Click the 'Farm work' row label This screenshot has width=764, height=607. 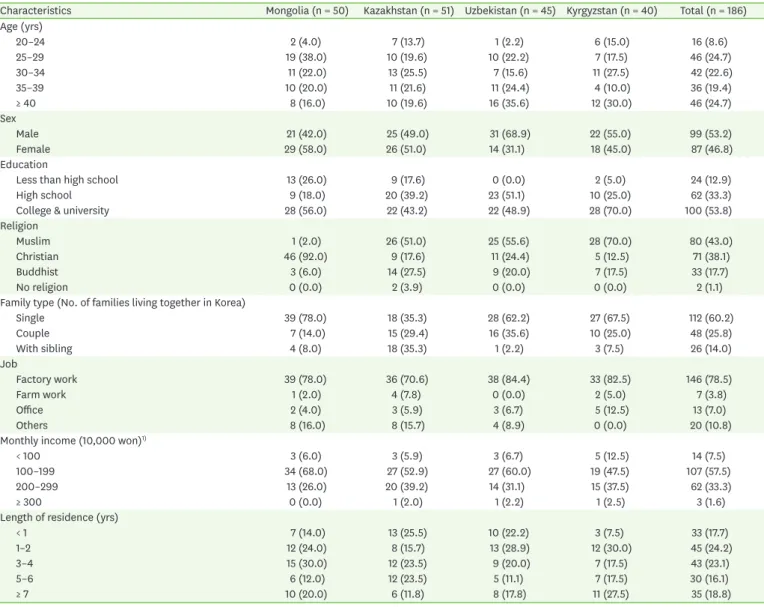[41, 395]
